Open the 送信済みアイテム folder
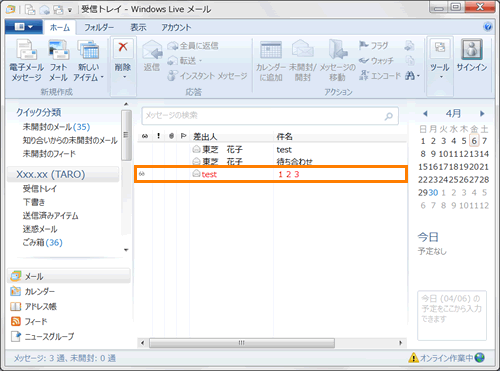Image resolution: width=500 pixels, height=371 pixels. 50,216
